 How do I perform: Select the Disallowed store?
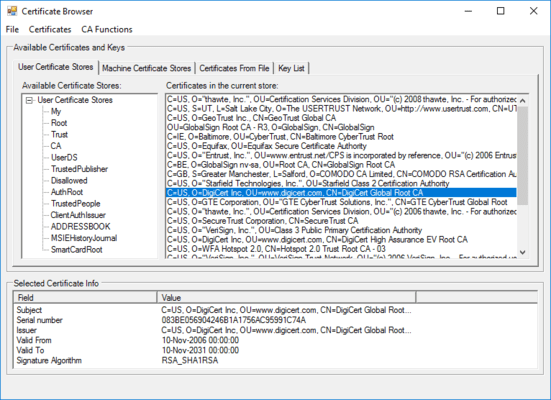point(69,181)
